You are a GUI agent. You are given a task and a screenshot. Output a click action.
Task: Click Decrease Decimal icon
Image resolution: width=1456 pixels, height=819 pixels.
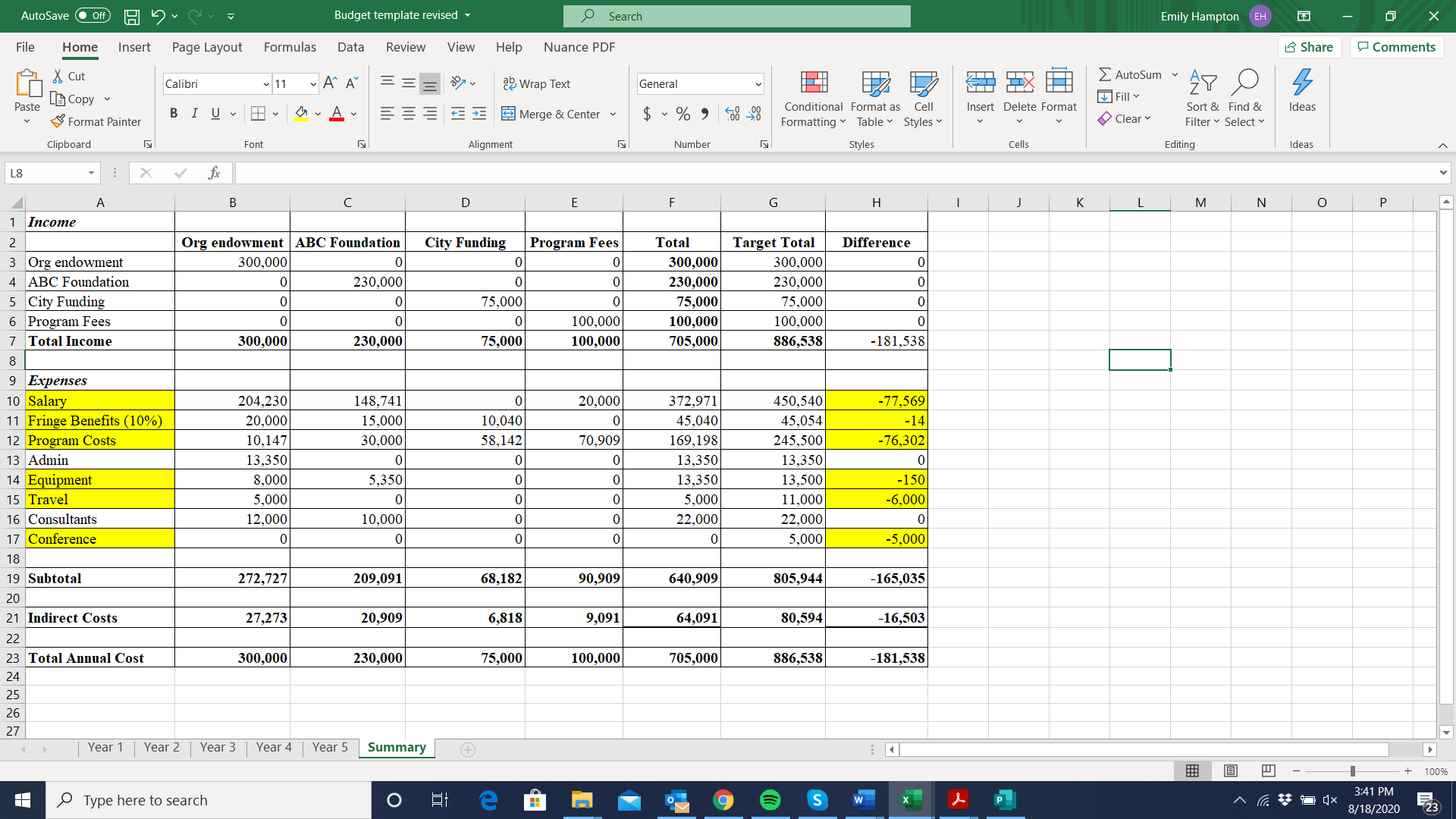click(754, 114)
